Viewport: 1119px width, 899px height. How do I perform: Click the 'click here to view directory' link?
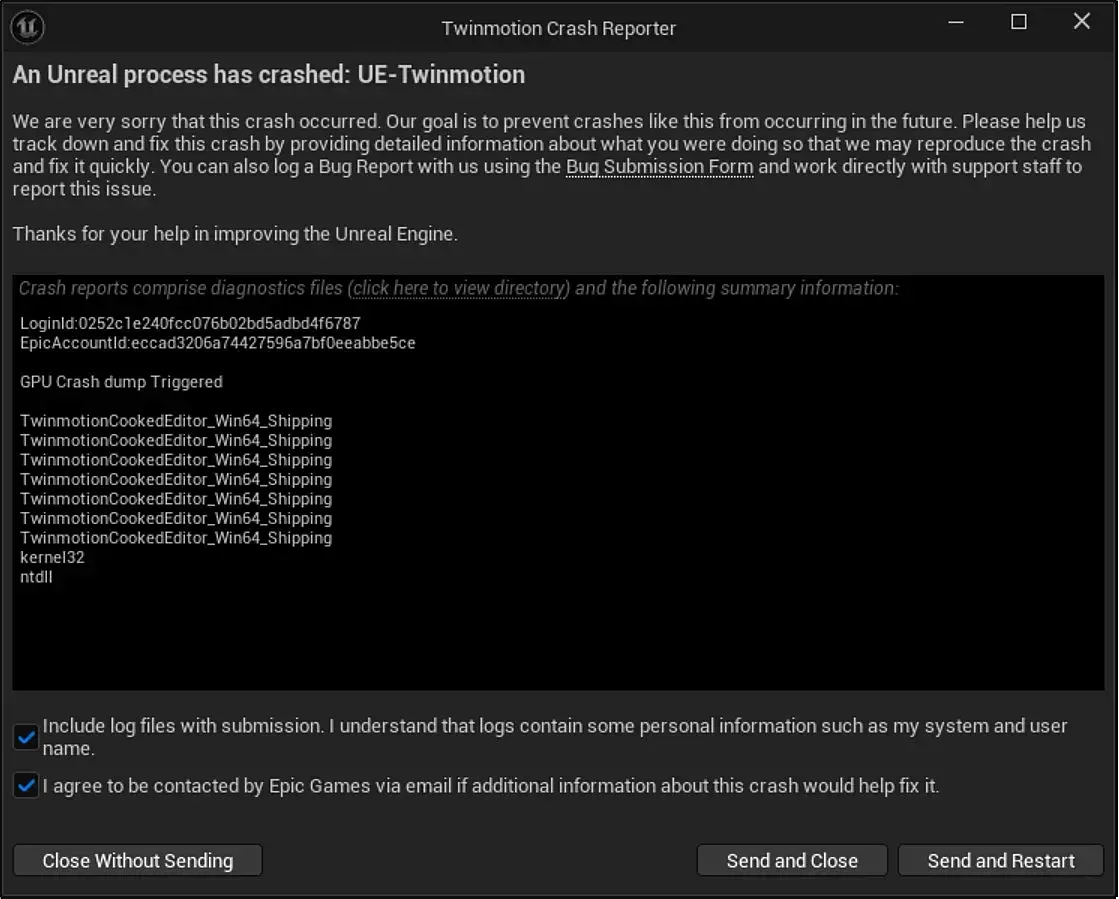point(460,288)
